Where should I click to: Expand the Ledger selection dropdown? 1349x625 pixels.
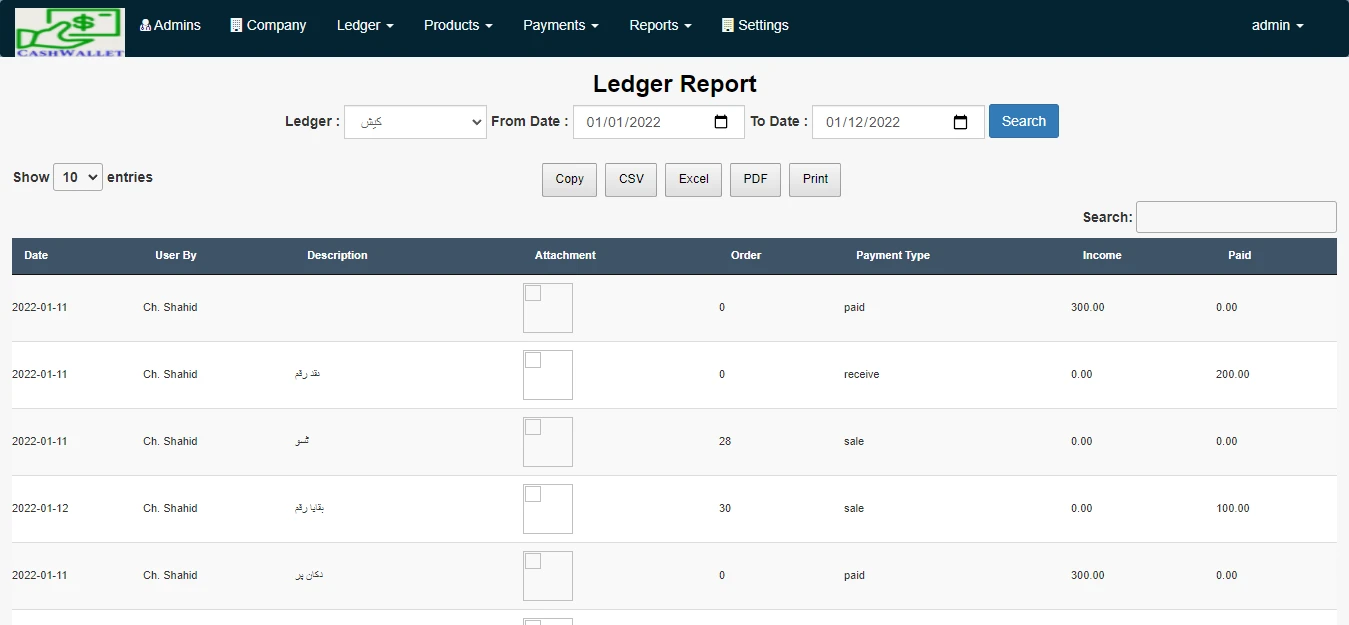click(415, 122)
